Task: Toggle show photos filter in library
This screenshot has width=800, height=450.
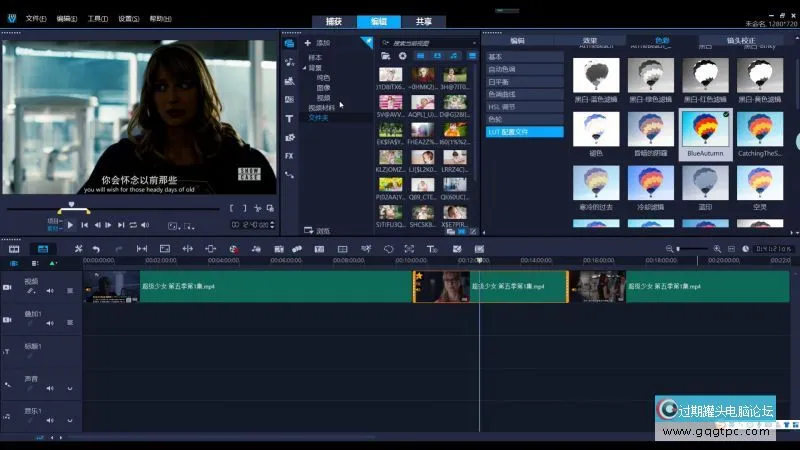Action: pos(437,56)
